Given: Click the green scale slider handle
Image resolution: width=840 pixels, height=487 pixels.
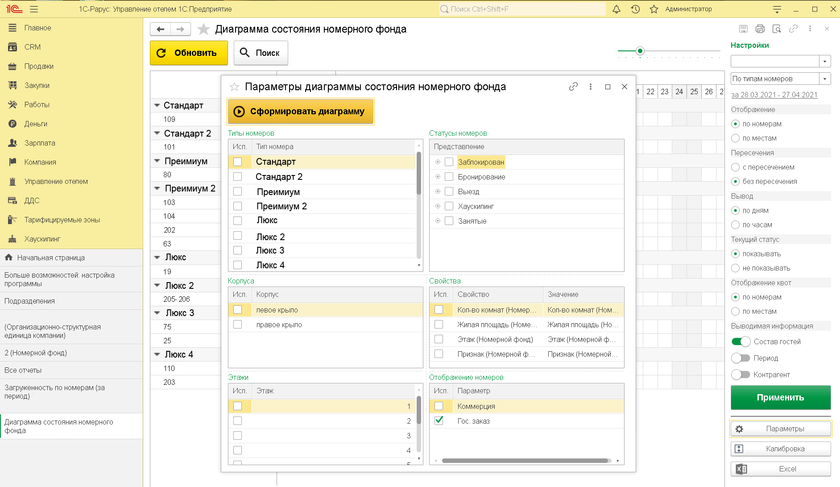Looking at the screenshot, I should coord(640,51).
